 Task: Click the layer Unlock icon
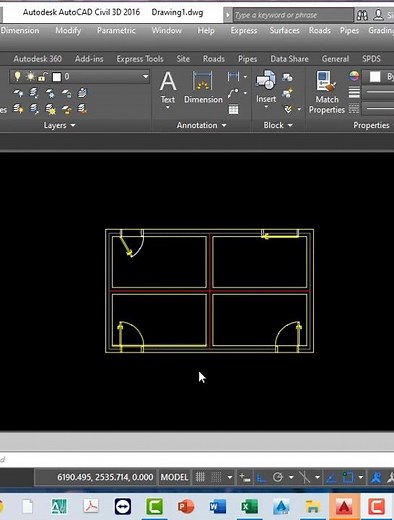click(67, 109)
